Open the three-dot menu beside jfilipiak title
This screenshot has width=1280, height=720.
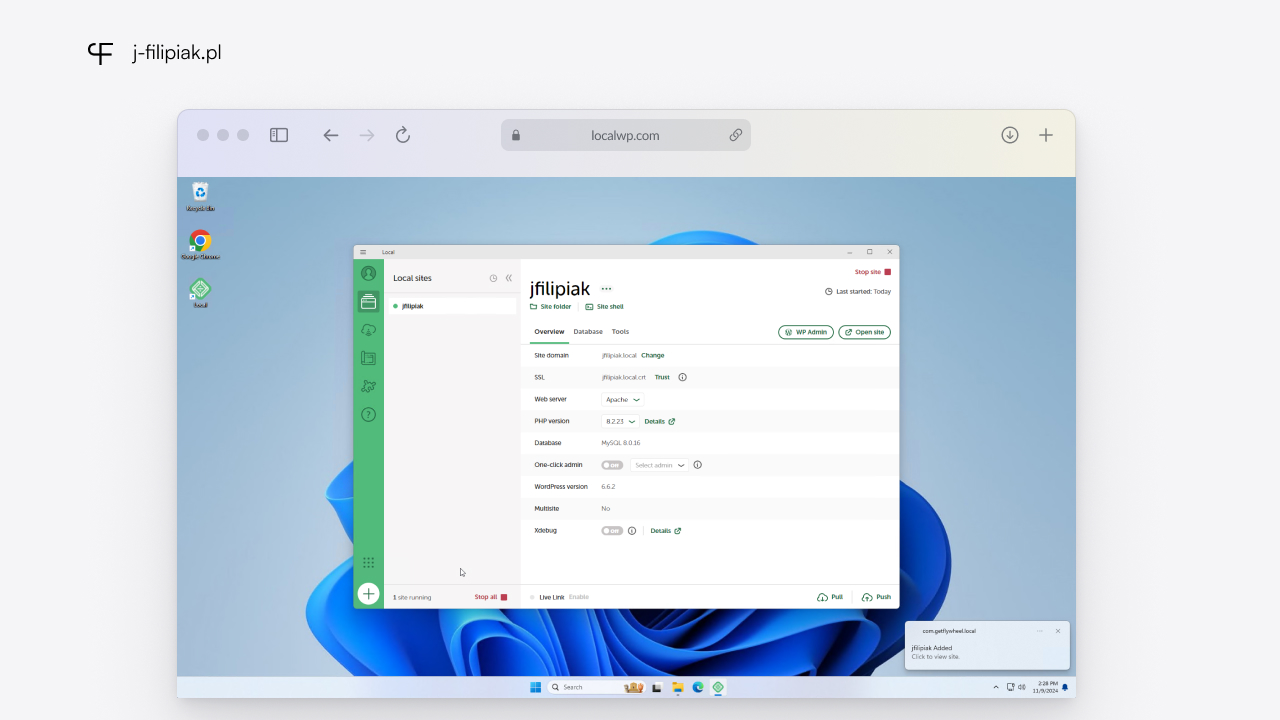[x=606, y=289]
